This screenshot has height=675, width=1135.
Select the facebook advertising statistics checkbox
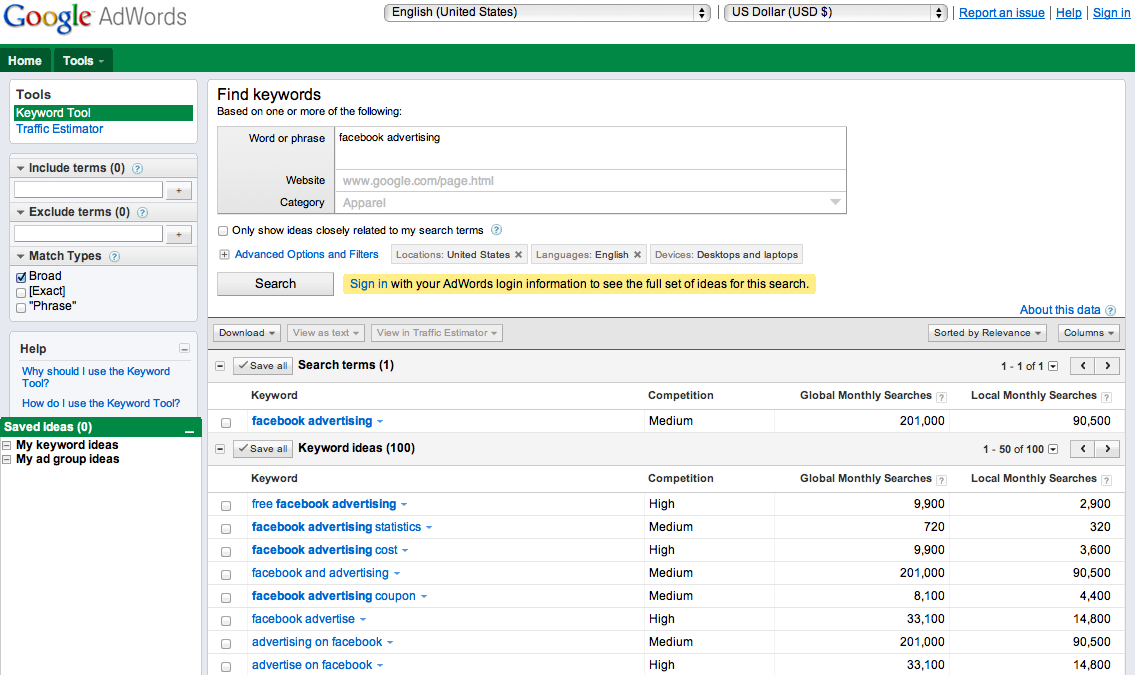226,529
